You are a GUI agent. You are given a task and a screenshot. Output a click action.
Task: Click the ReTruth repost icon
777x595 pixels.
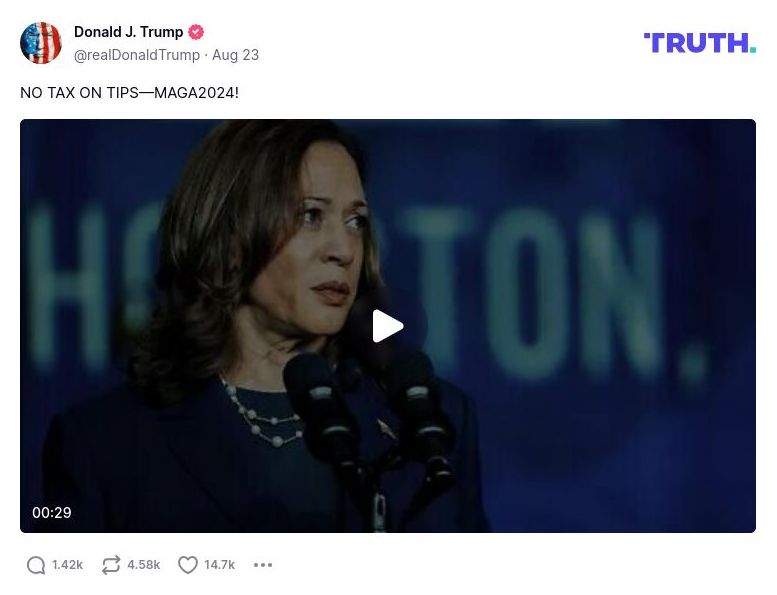point(111,565)
